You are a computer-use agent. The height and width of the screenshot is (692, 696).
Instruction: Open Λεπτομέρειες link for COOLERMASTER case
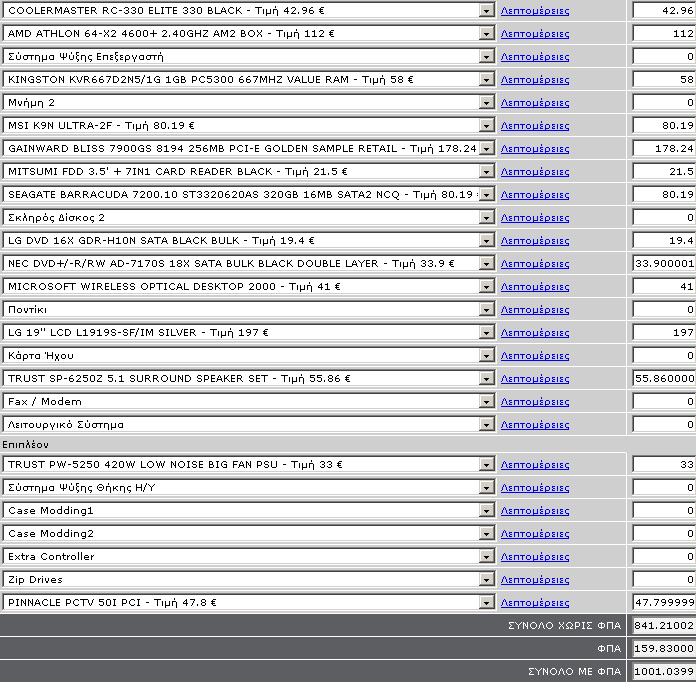[535, 11]
